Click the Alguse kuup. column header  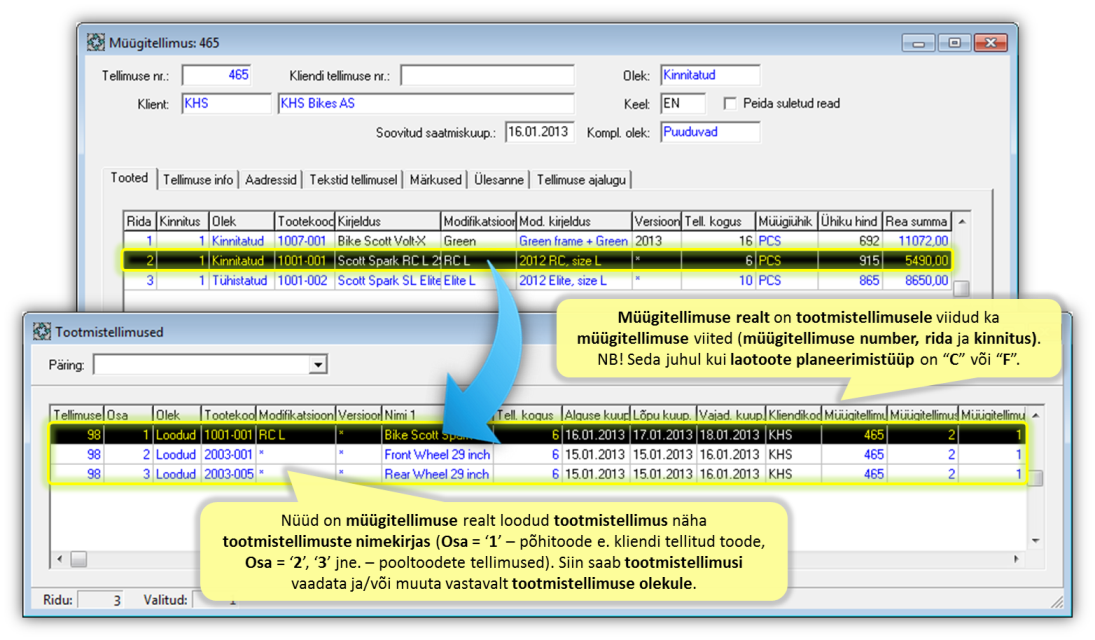coord(596,415)
